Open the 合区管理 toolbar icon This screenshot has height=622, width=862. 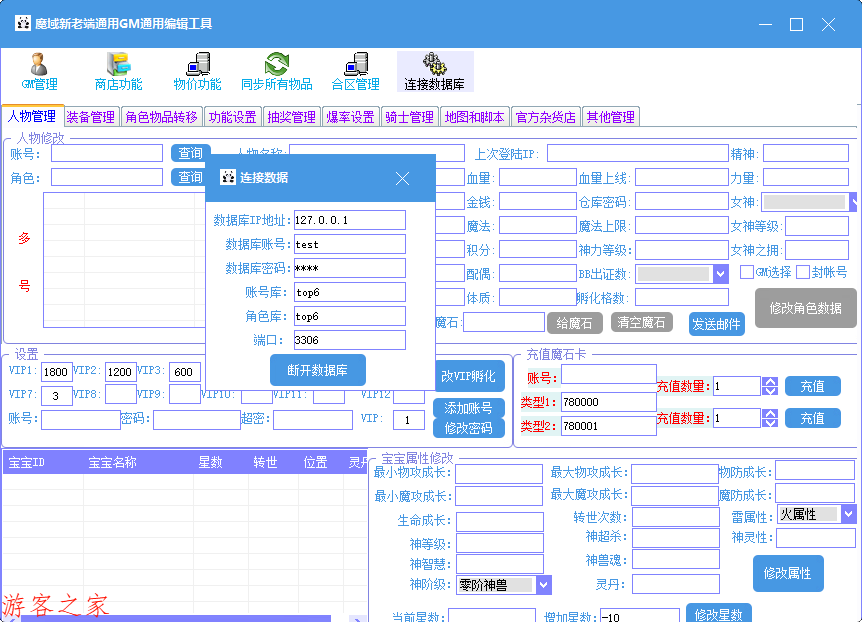click(356, 71)
